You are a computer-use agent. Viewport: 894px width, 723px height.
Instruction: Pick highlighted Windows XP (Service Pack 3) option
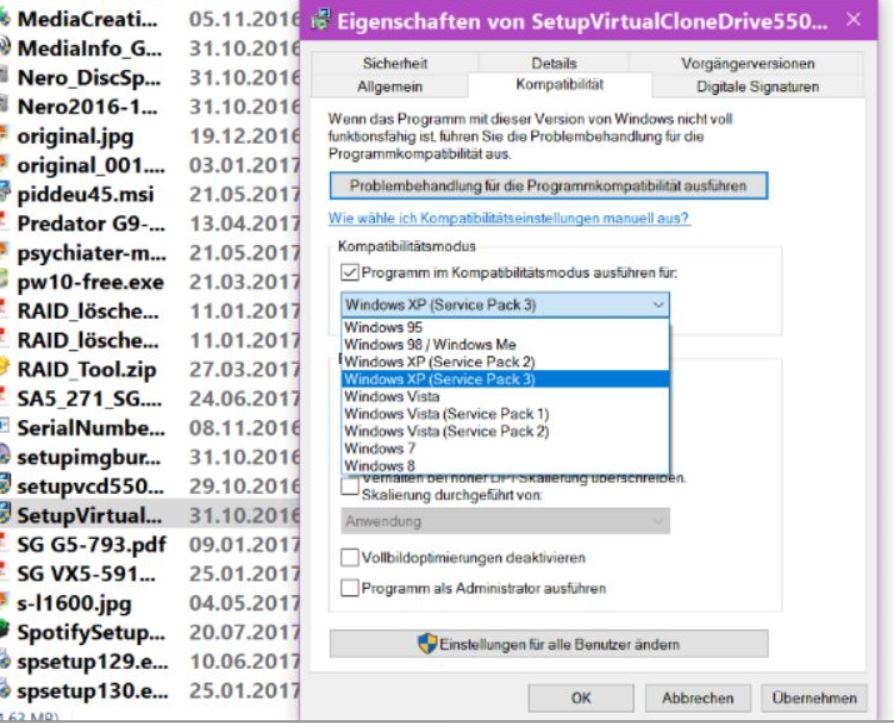pos(505,379)
